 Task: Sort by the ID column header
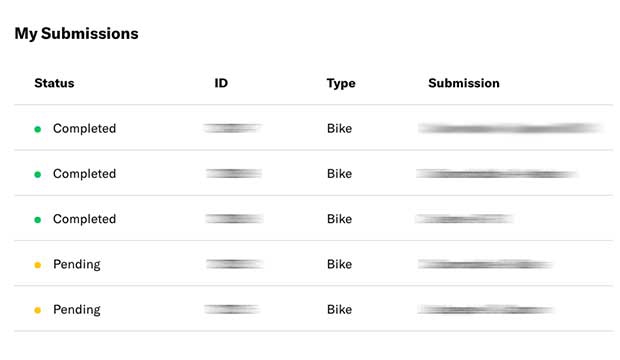pos(221,83)
